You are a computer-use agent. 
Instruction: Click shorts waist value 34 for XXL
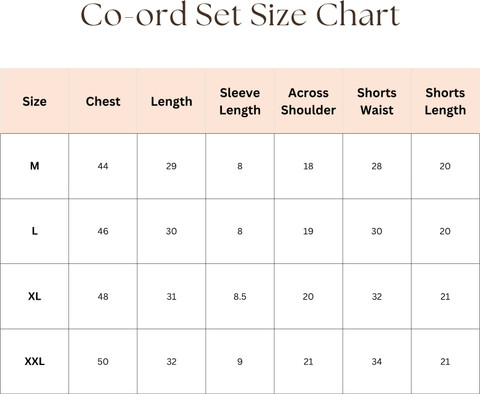(x=377, y=362)
